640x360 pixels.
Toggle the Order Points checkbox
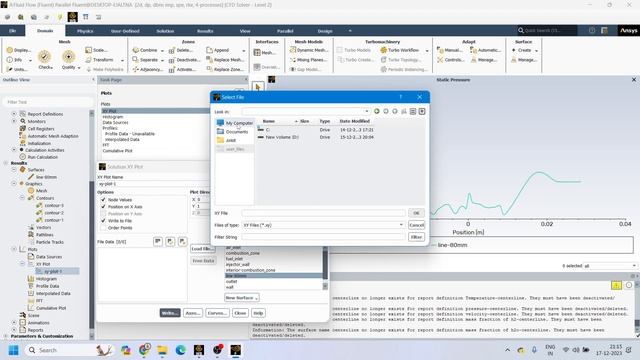click(103, 228)
